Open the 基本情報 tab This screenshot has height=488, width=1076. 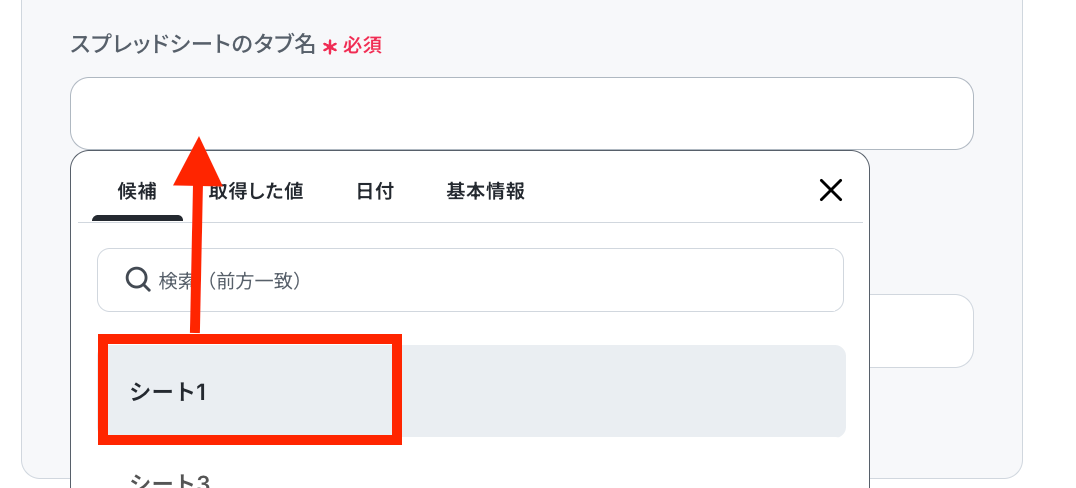(486, 191)
